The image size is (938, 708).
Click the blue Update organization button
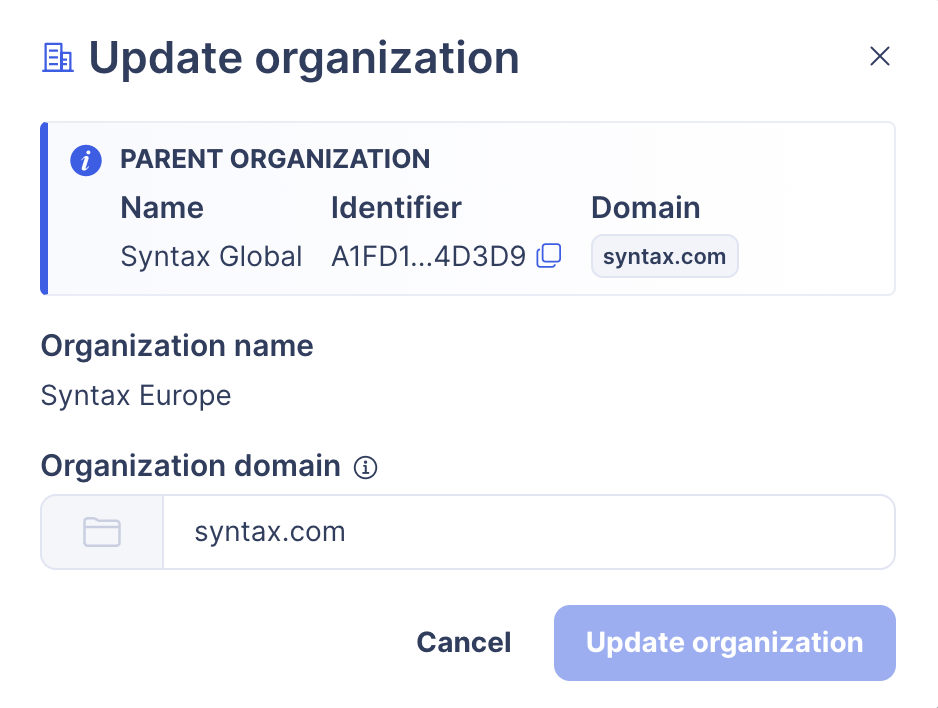(724, 642)
